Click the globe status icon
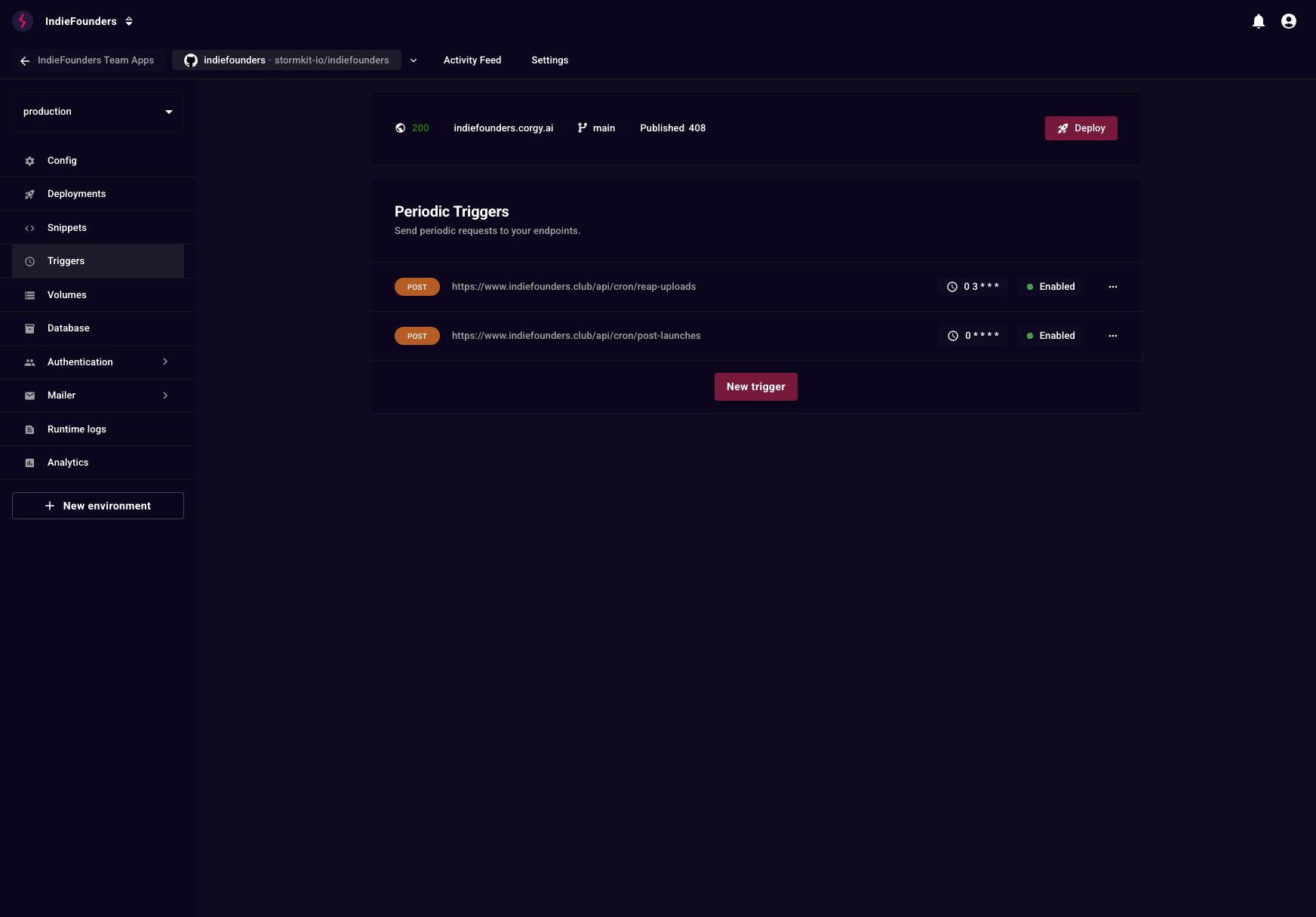 click(x=401, y=128)
